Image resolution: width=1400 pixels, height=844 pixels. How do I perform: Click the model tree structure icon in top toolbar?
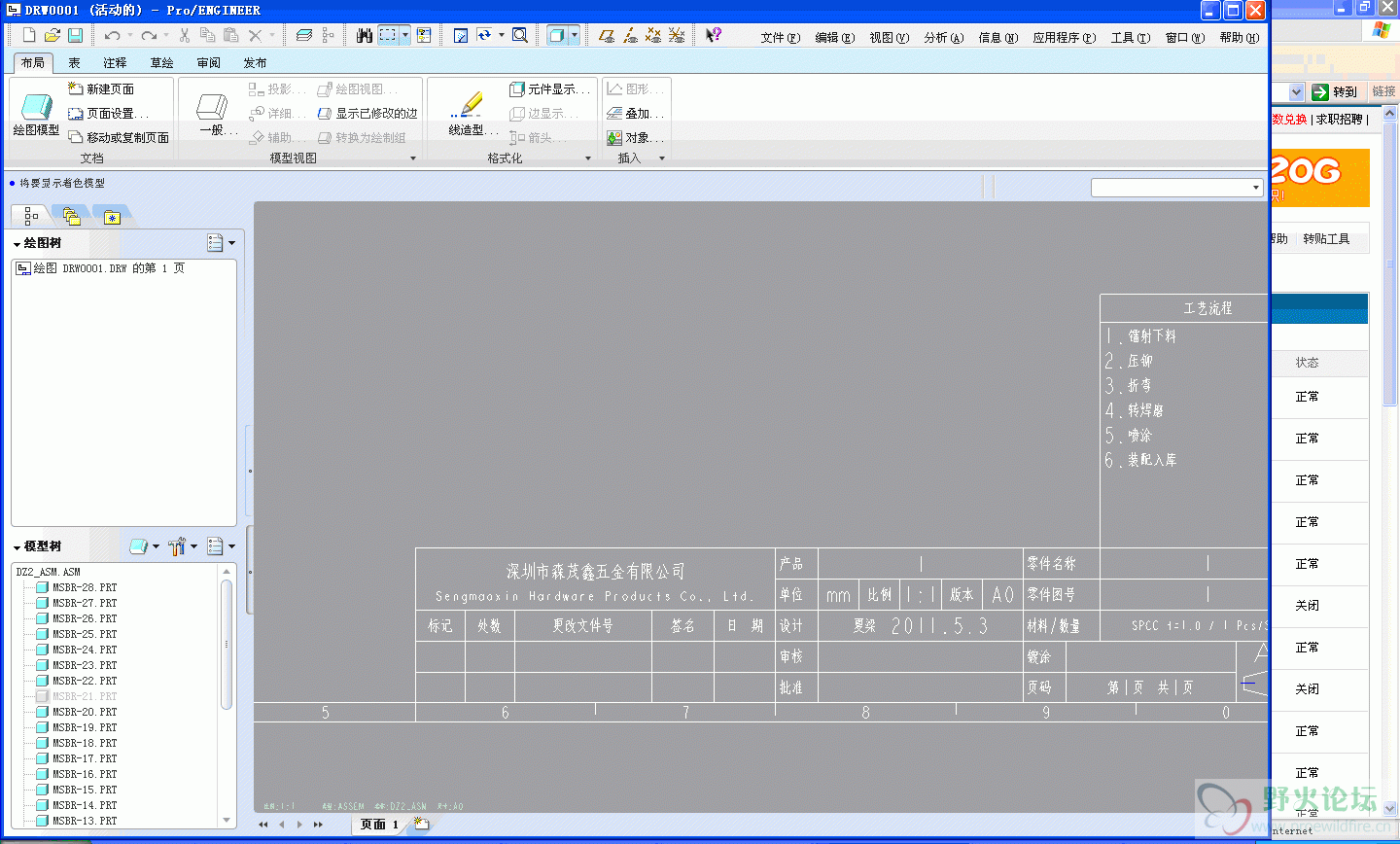click(x=328, y=35)
